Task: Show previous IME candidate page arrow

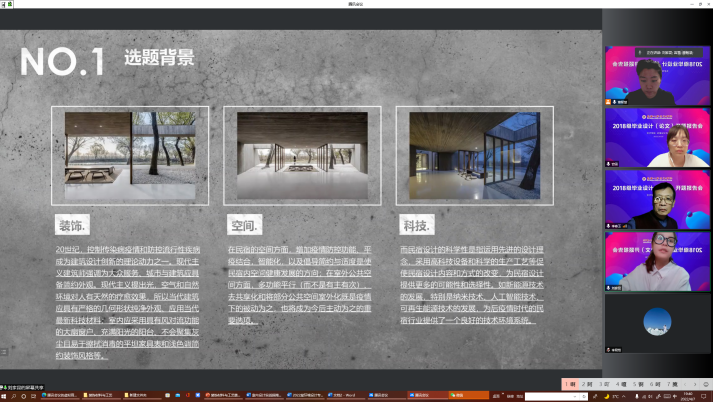Action: click(685, 384)
